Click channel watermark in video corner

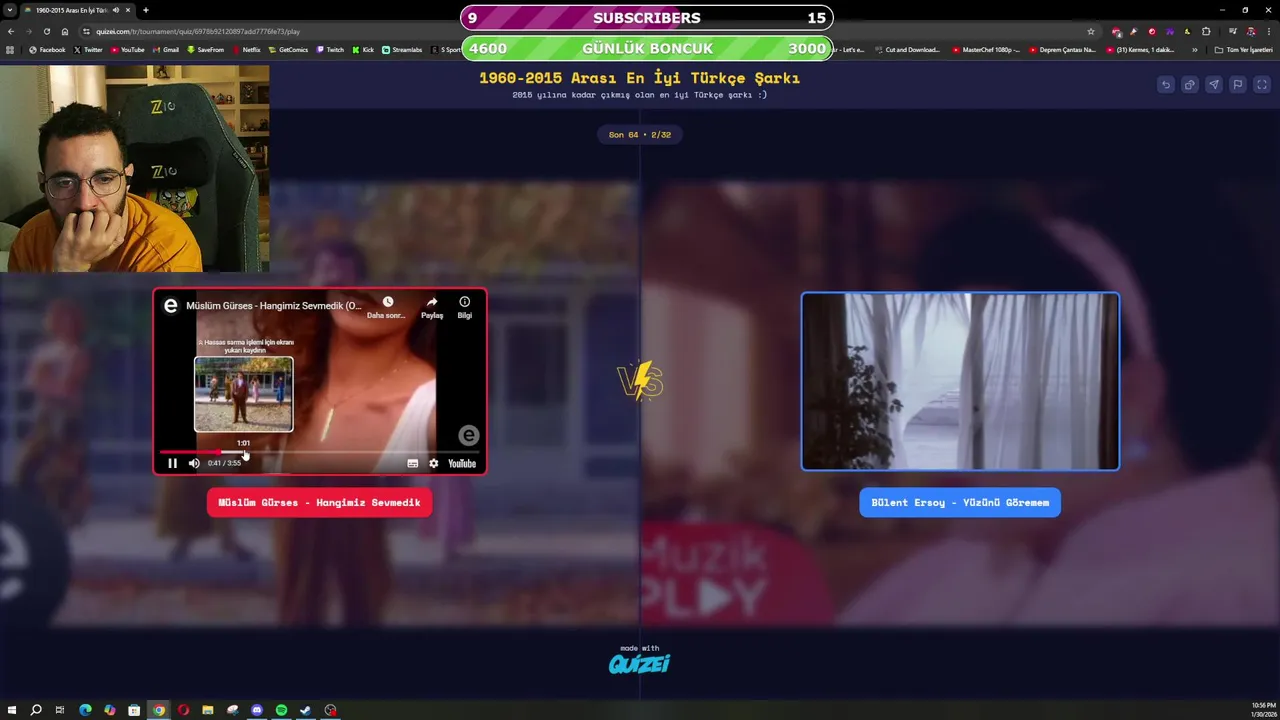[468, 435]
